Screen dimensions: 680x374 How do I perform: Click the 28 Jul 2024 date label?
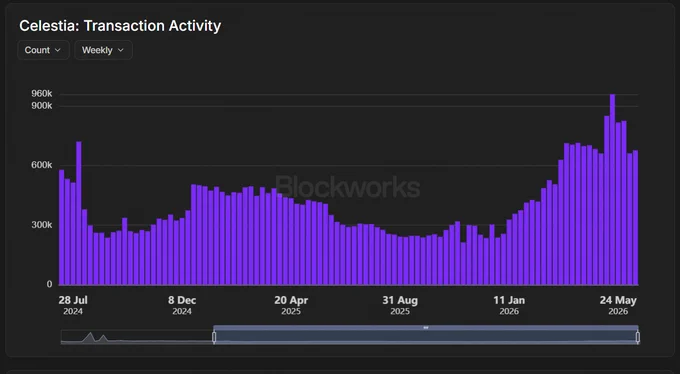[73, 305]
